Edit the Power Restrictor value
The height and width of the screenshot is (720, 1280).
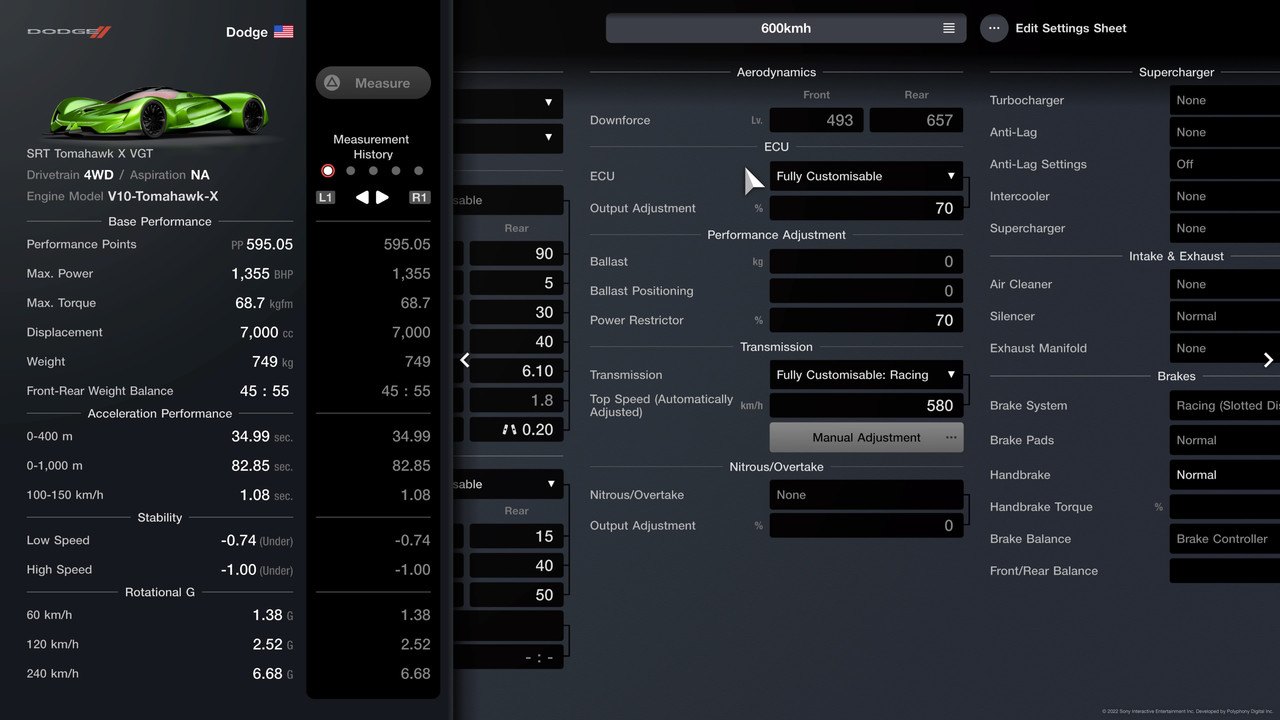tap(866, 320)
